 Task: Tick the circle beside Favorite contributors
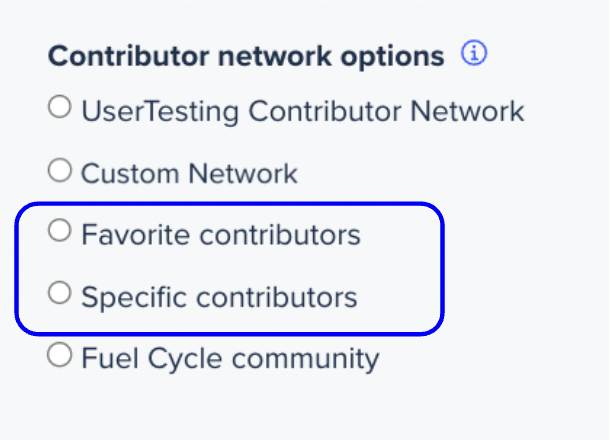click(x=60, y=230)
